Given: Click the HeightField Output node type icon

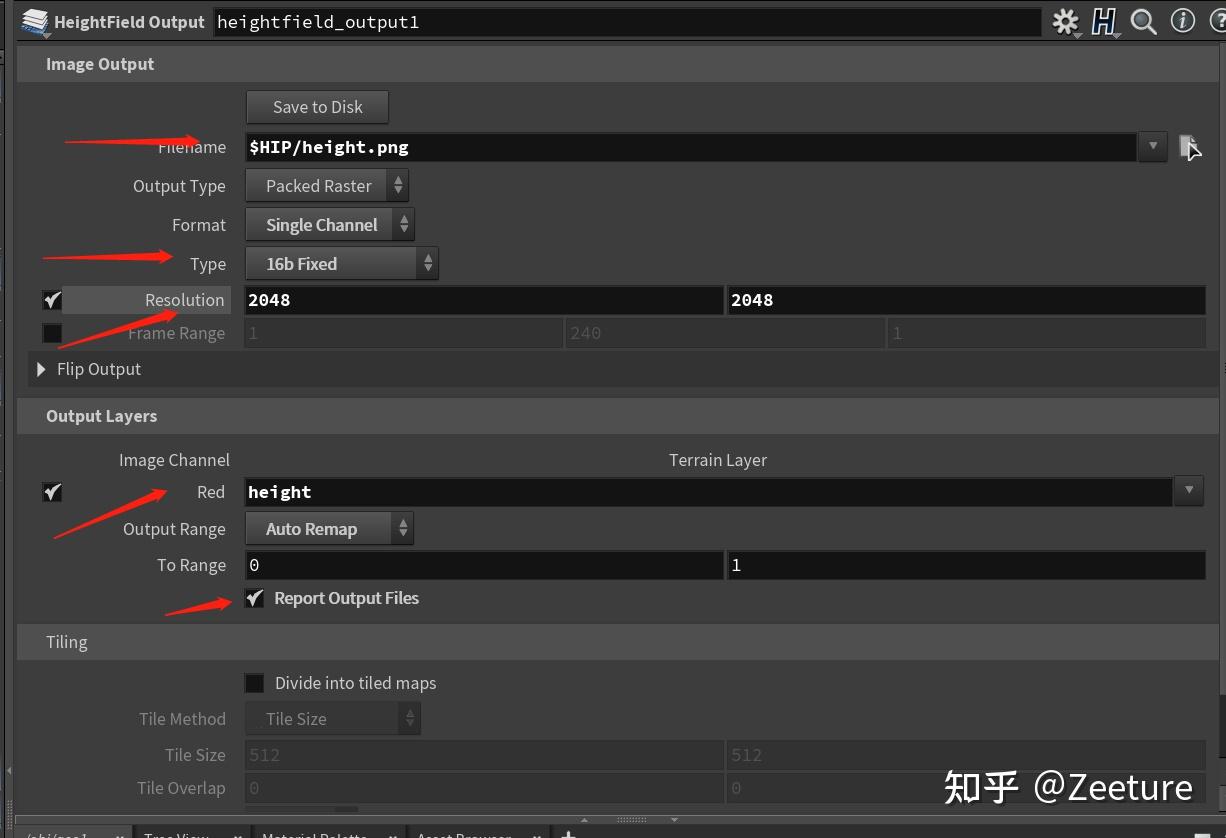Looking at the screenshot, I should coord(35,22).
